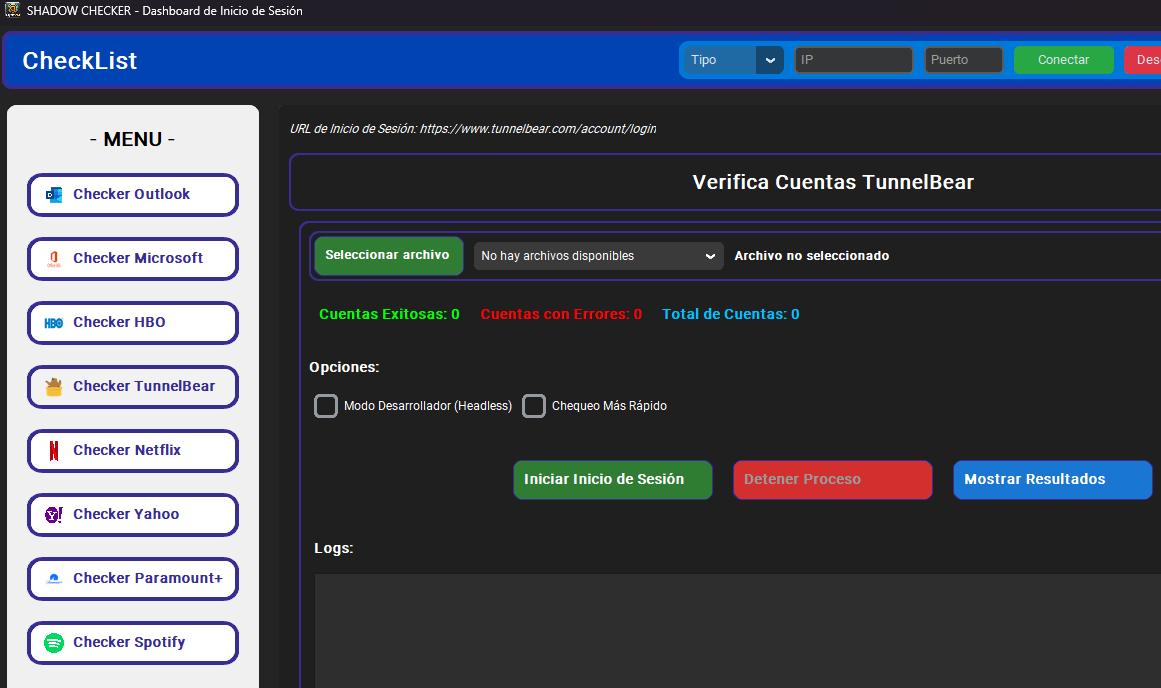
Task: Open the Checker Netflix menu item
Action: 133,451
